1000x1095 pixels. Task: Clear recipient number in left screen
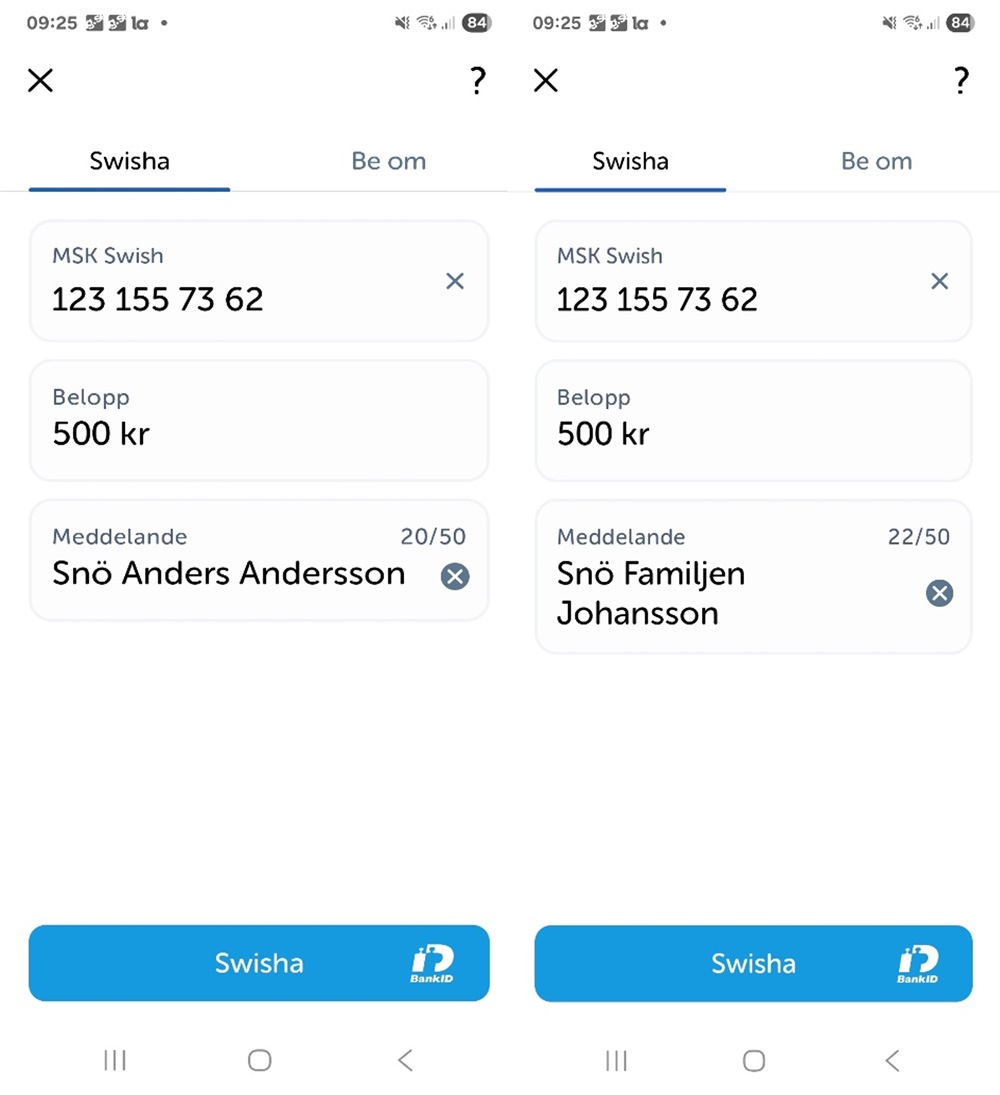coord(455,281)
